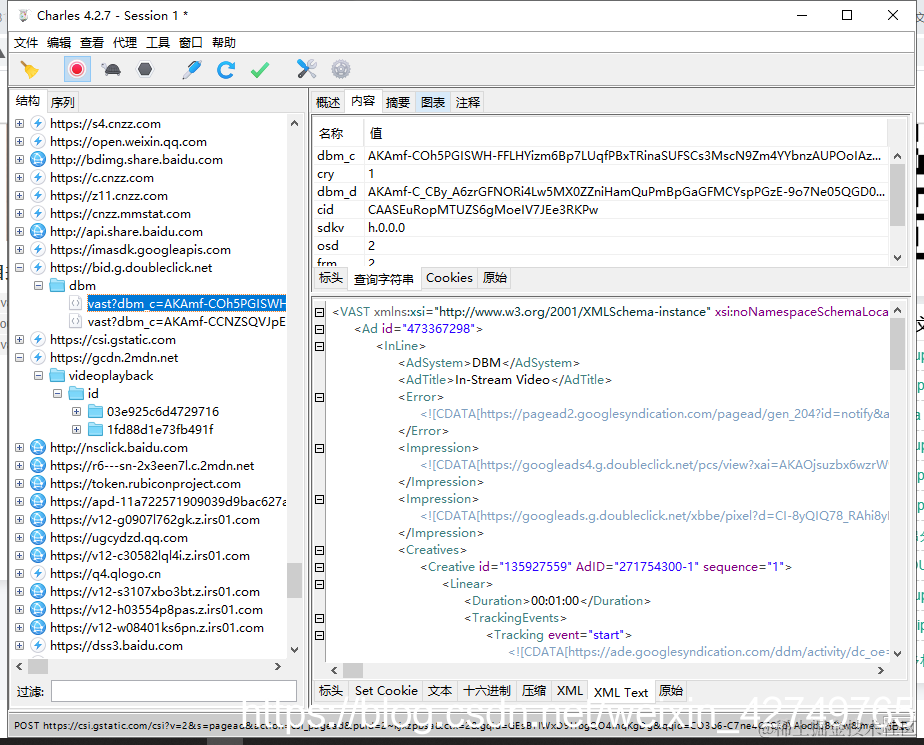
Task: Switch to the 图表 tab
Action: point(433,103)
